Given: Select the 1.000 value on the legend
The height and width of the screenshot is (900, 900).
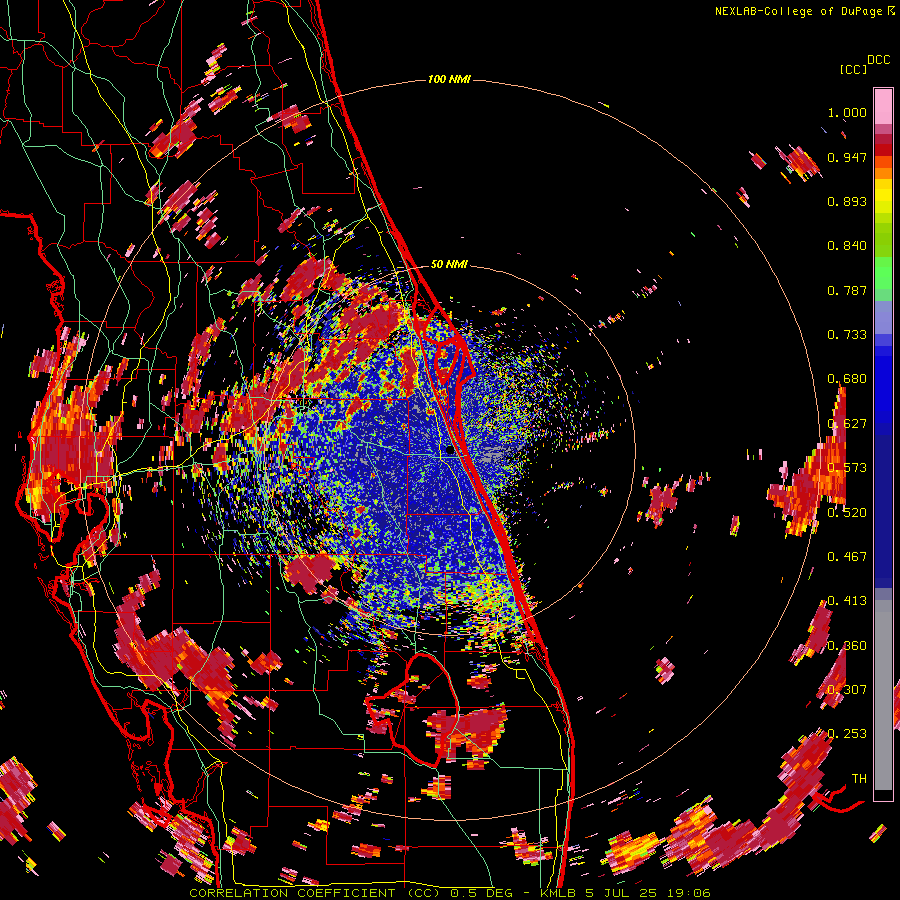Looking at the screenshot, I should click(847, 112).
